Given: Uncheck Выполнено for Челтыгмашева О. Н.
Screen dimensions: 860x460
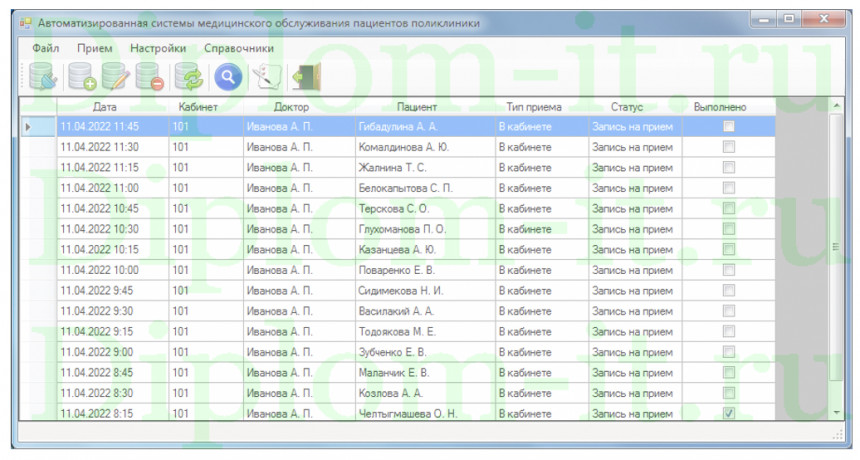Looking at the screenshot, I should tap(728, 413).
